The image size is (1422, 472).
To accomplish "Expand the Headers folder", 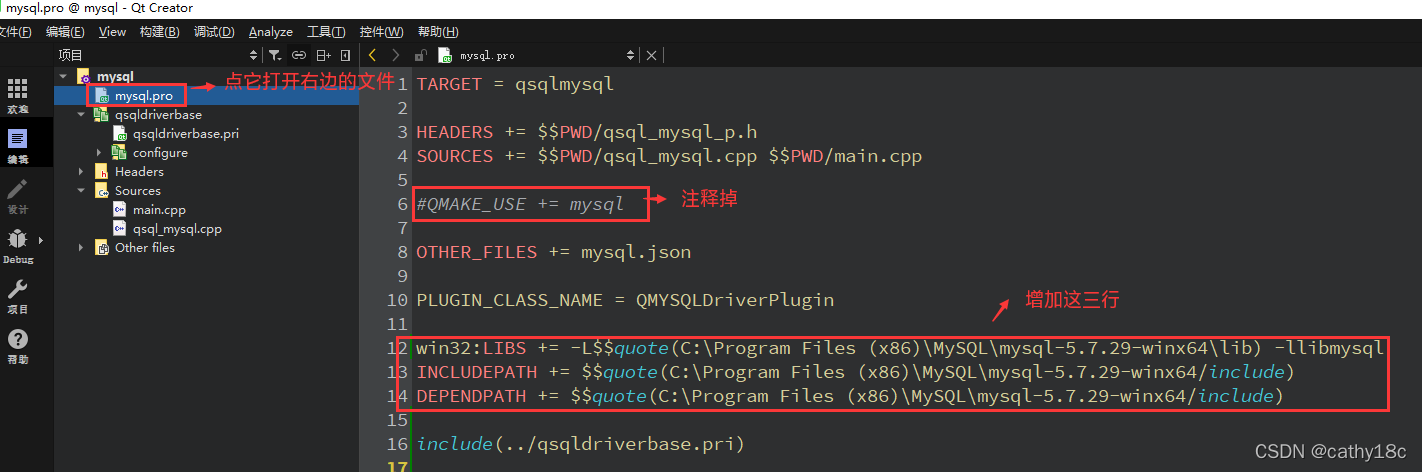I will coord(81,172).
